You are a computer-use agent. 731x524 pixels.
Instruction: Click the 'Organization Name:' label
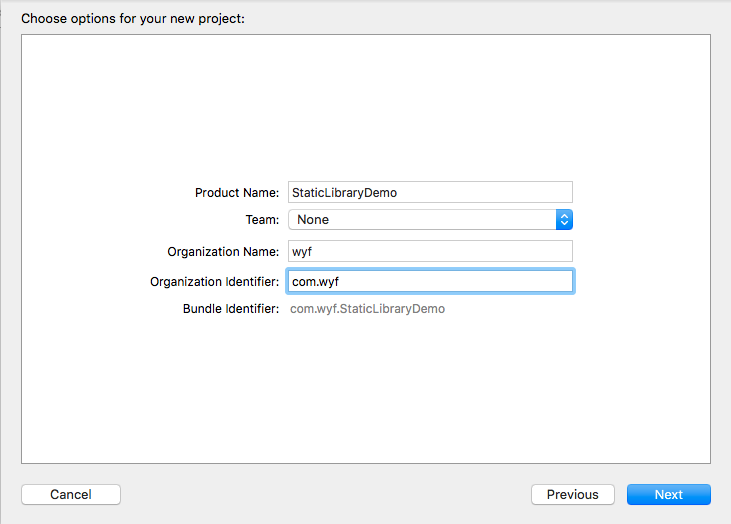tap(223, 251)
